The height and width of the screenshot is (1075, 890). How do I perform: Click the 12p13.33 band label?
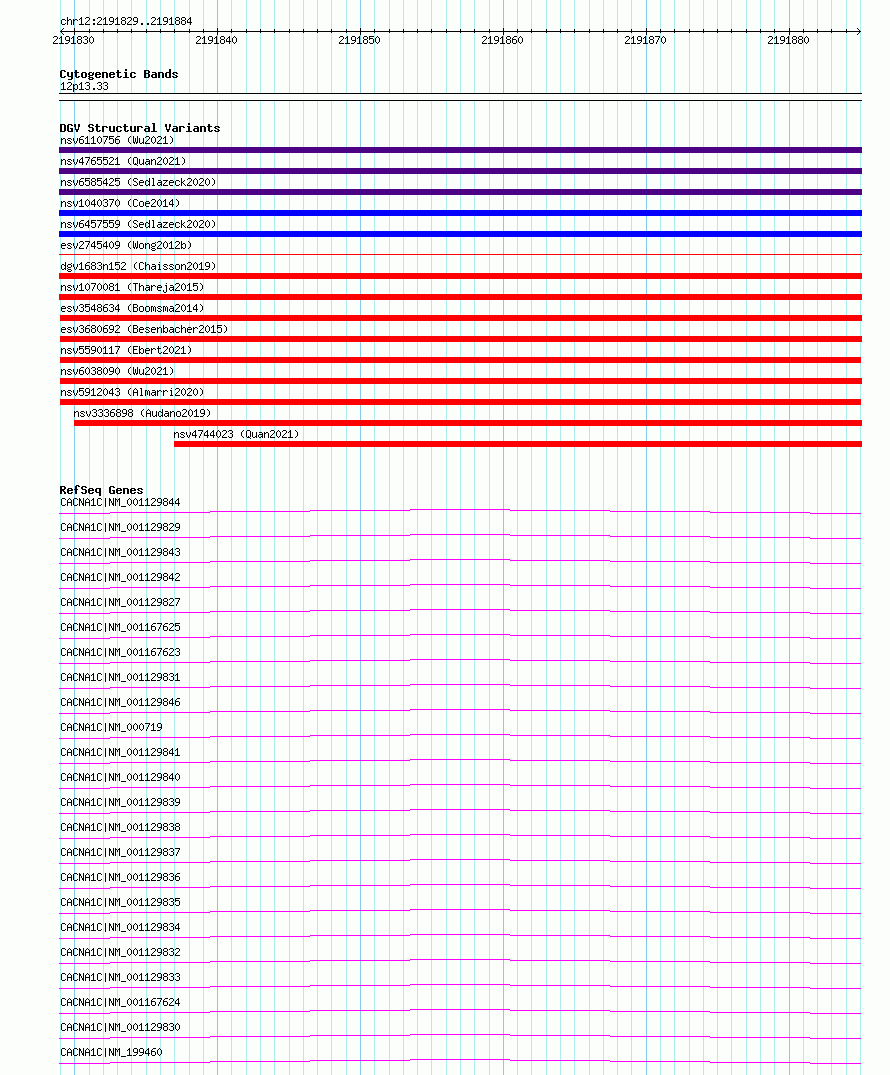[84, 86]
